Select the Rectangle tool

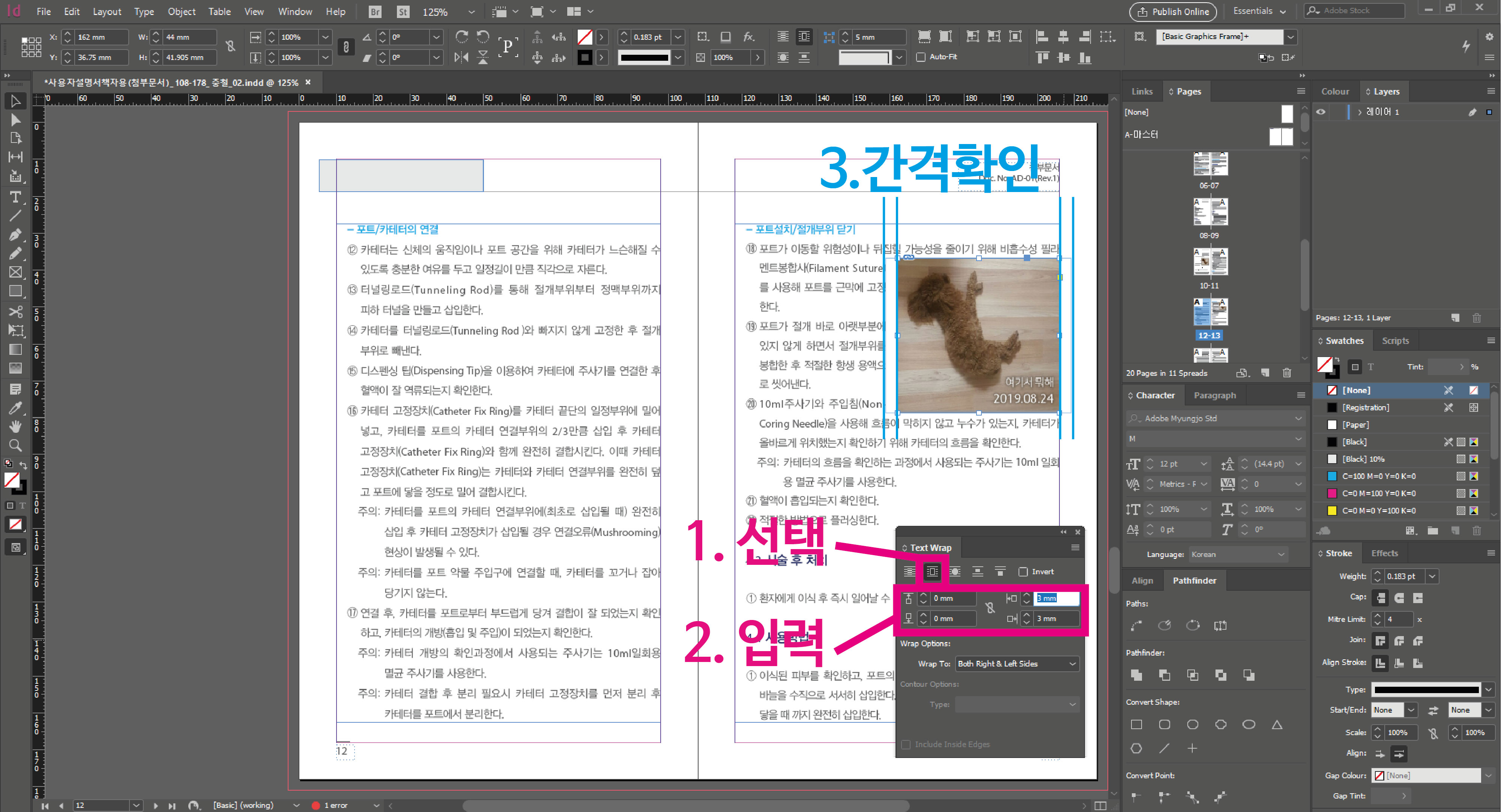click(15, 291)
